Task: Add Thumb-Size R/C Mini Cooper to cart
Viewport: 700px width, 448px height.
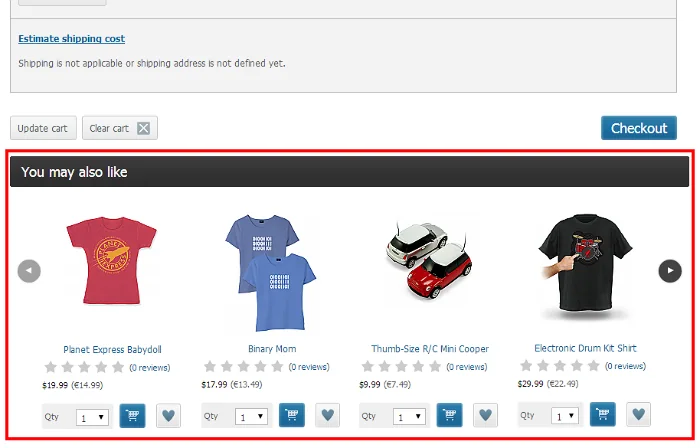Action: [450, 415]
